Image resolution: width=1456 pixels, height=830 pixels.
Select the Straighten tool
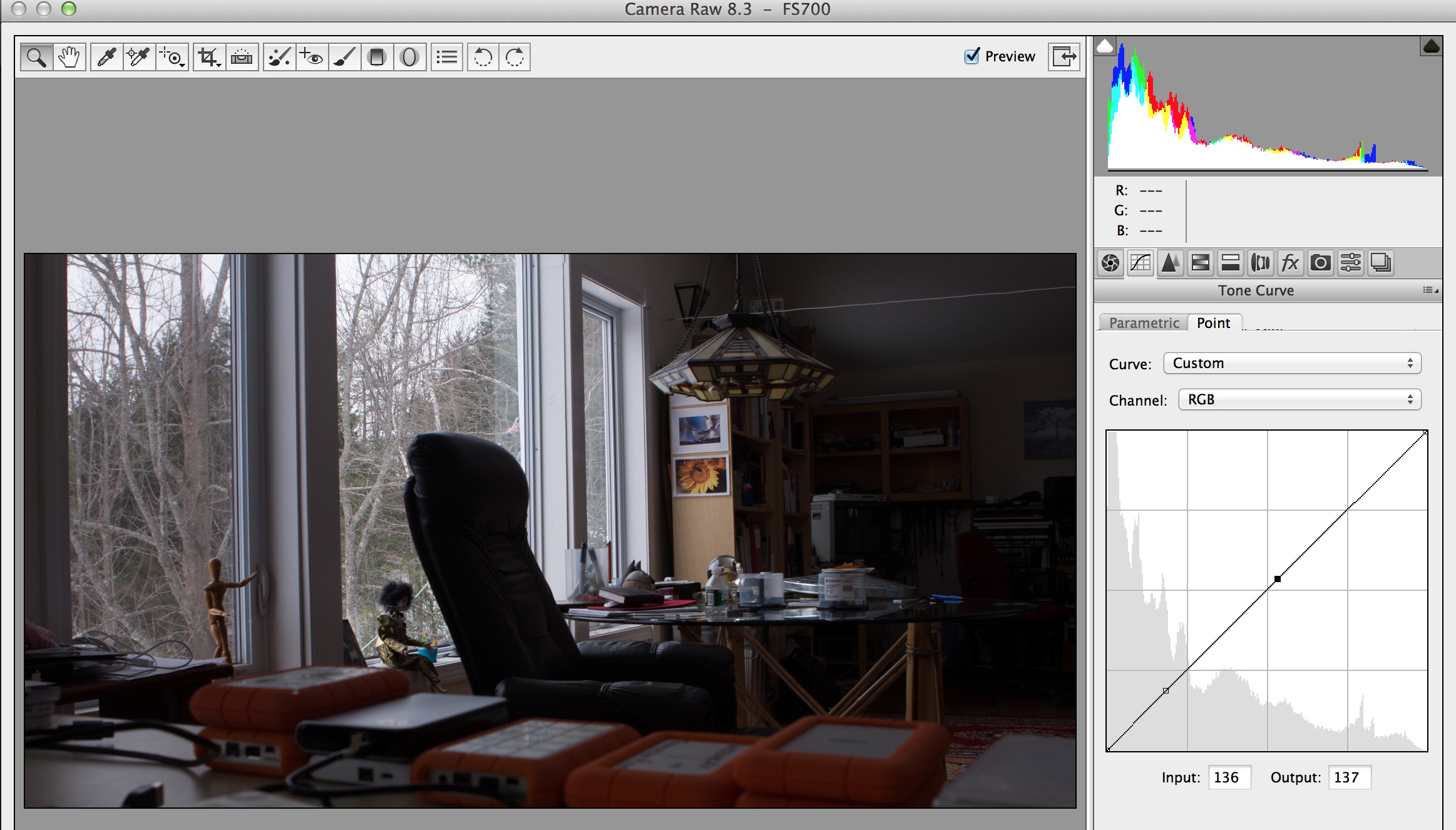(x=242, y=58)
